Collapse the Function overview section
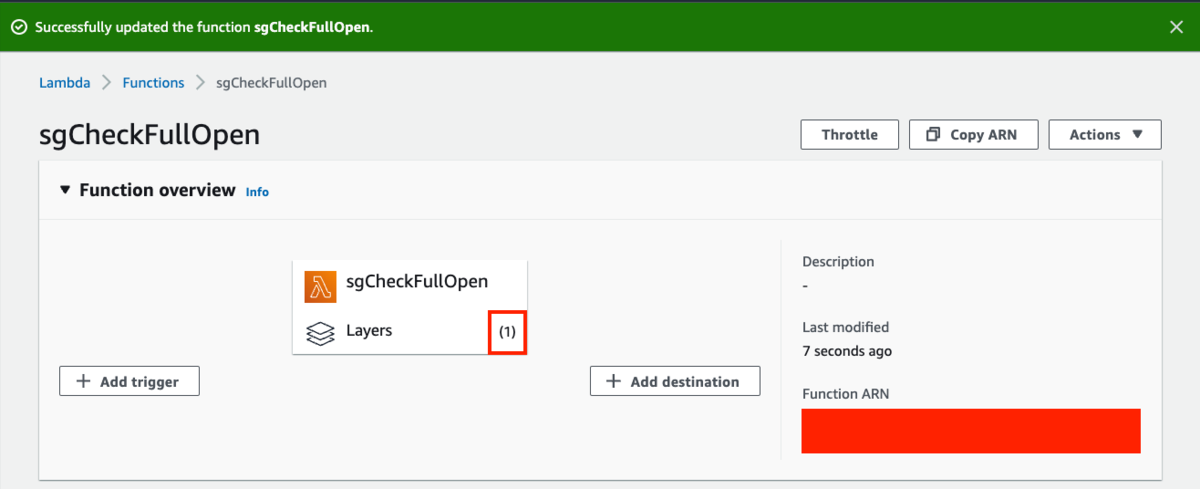This screenshot has height=489, width=1200. click(65, 190)
